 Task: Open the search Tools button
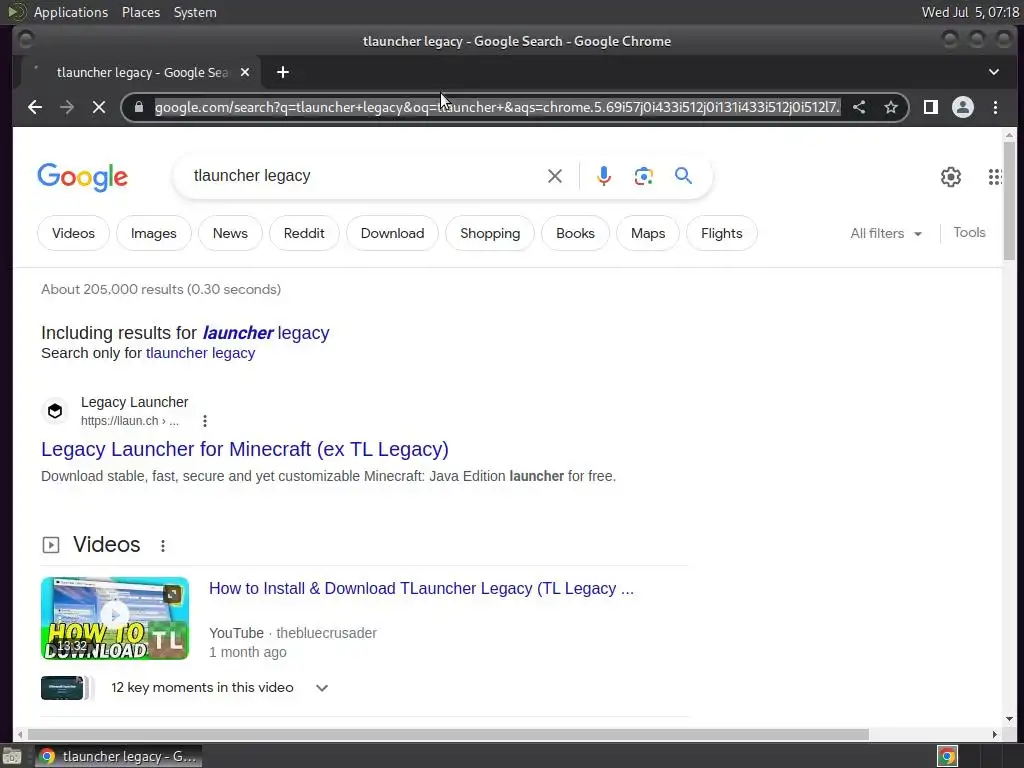[x=969, y=232]
